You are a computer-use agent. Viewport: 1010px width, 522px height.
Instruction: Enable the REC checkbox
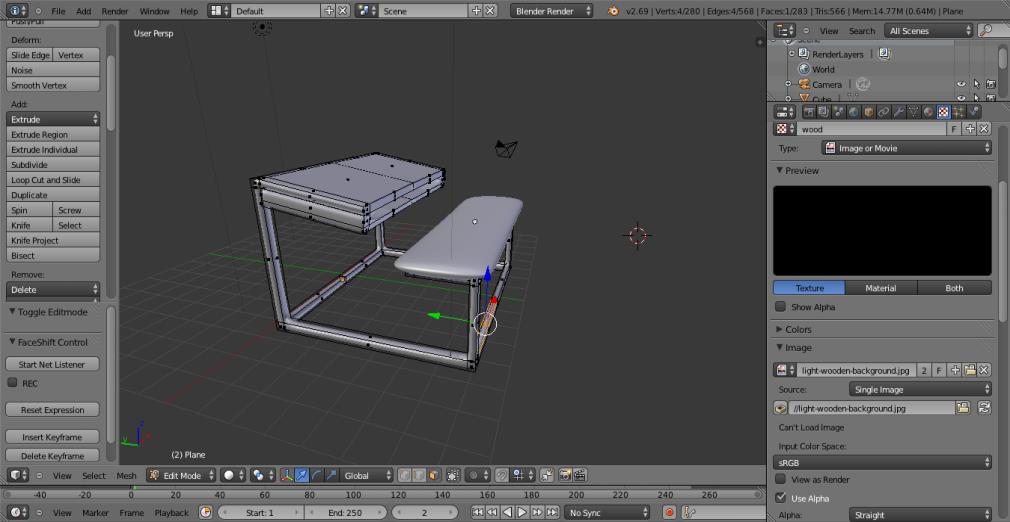pyautogui.click(x=12, y=383)
